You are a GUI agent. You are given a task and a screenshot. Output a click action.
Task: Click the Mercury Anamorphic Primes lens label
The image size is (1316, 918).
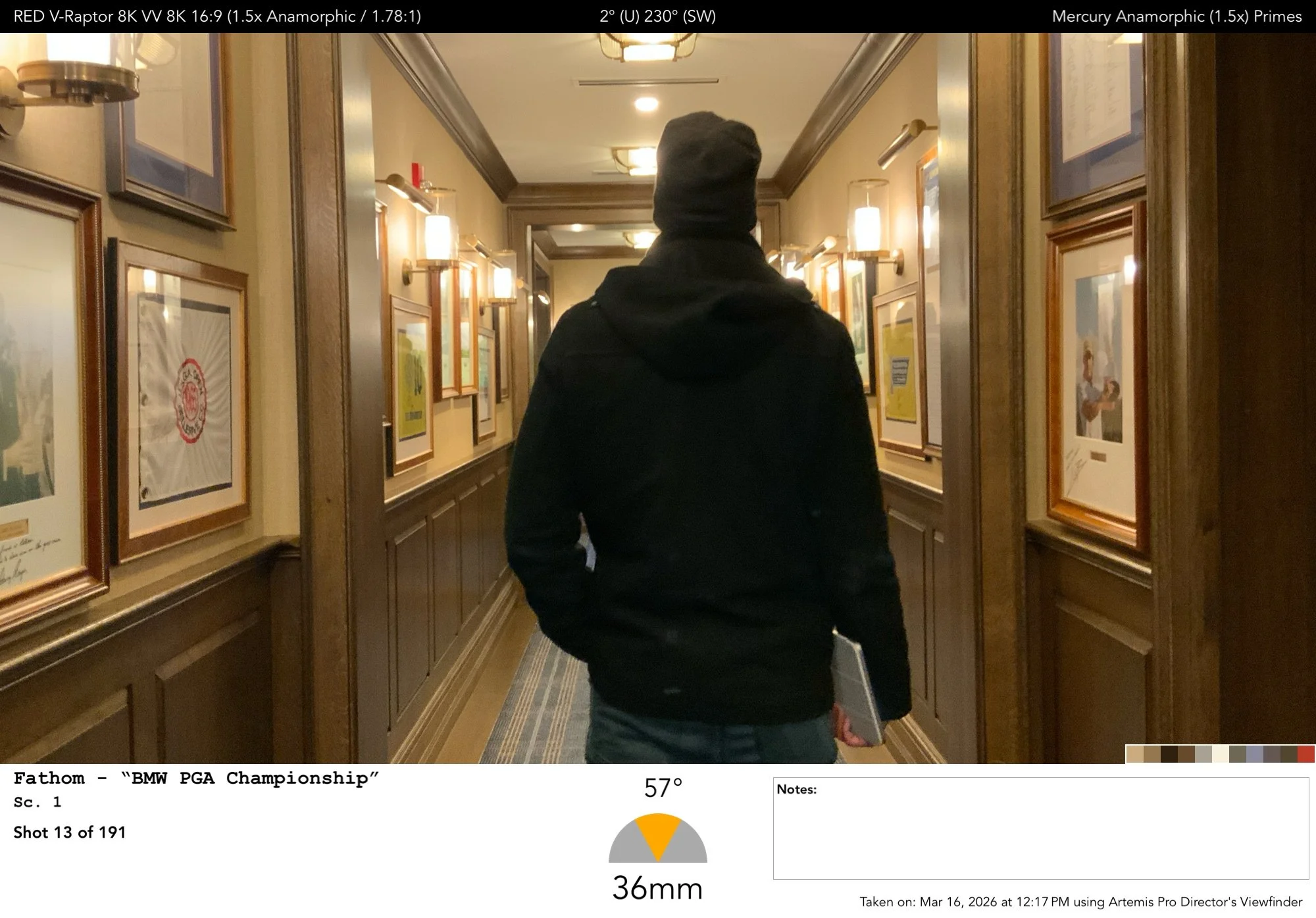[x=1177, y=16]
